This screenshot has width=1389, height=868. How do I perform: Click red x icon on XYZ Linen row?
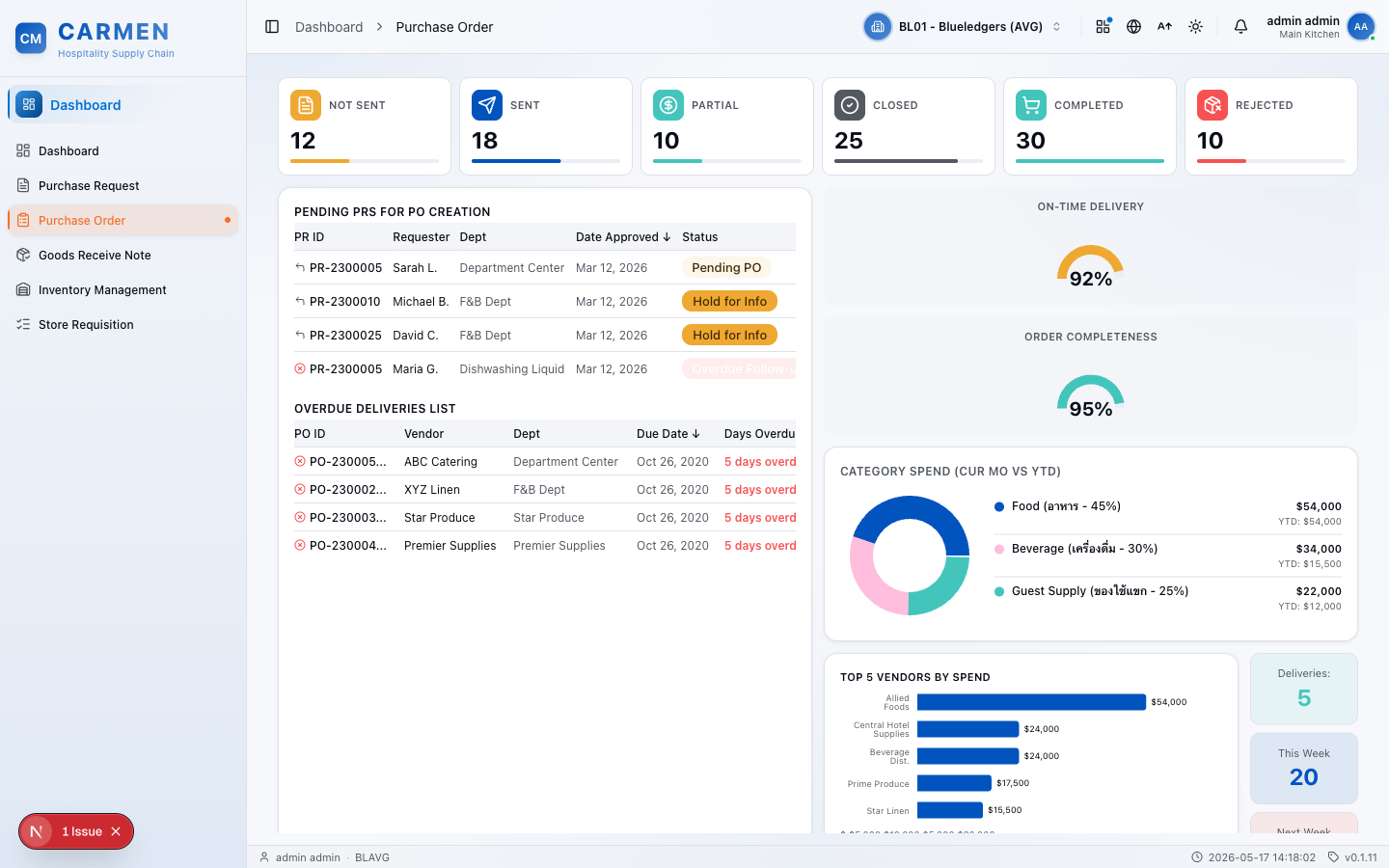point(300,490)
